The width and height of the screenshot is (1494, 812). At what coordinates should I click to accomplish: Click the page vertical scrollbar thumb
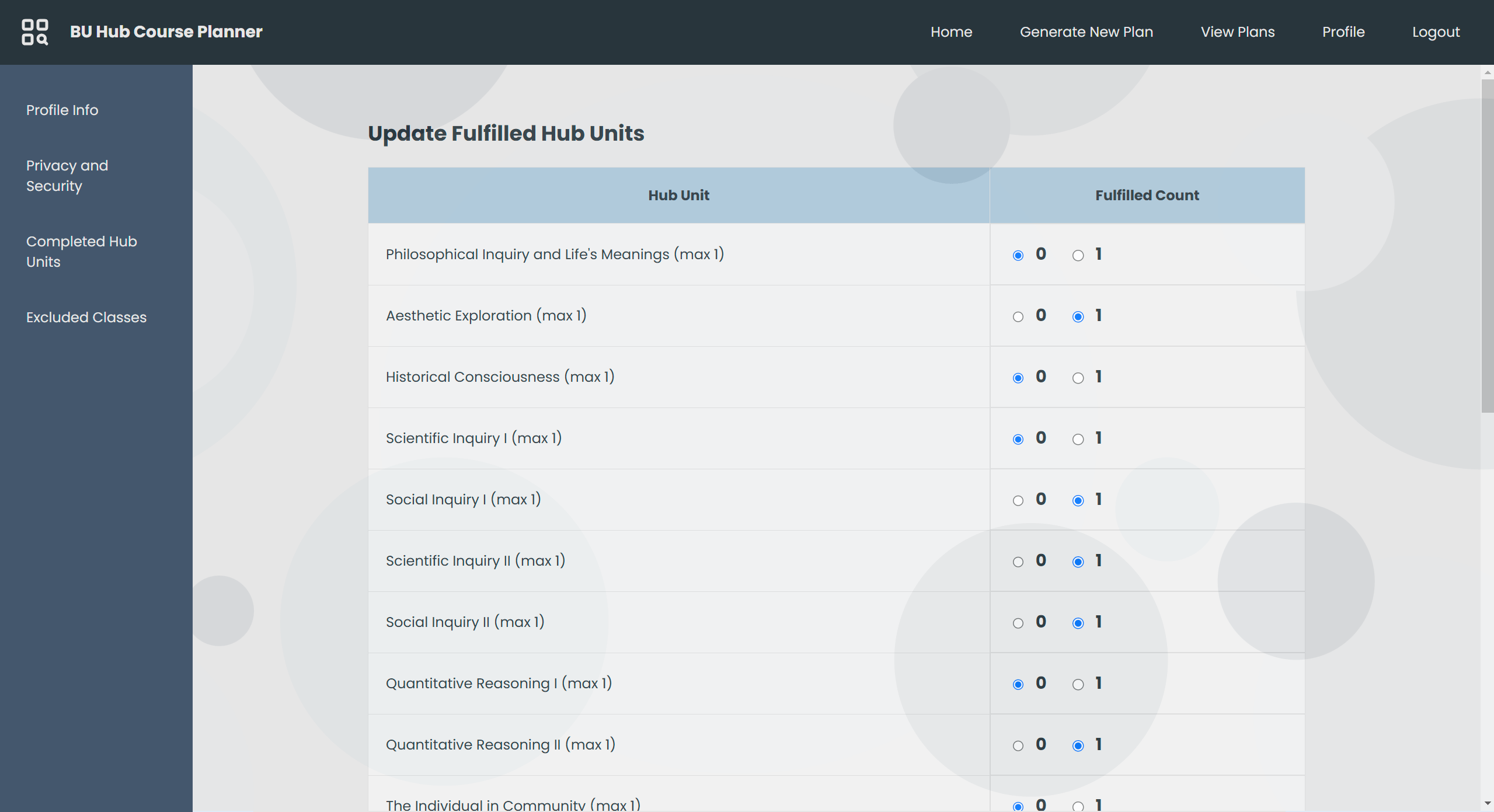(1487, 246)
